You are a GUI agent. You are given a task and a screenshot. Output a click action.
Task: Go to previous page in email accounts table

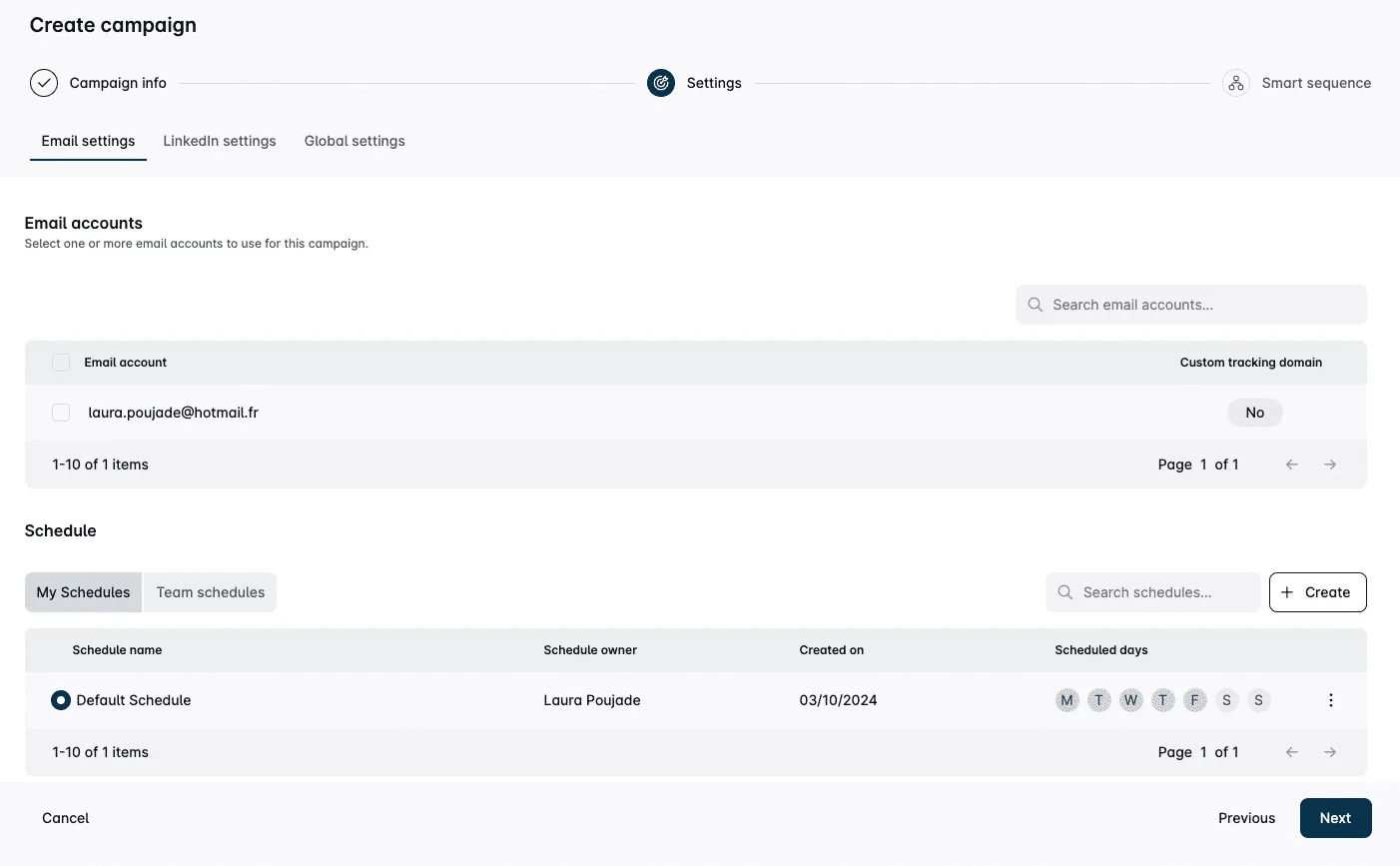(1292, 464)
